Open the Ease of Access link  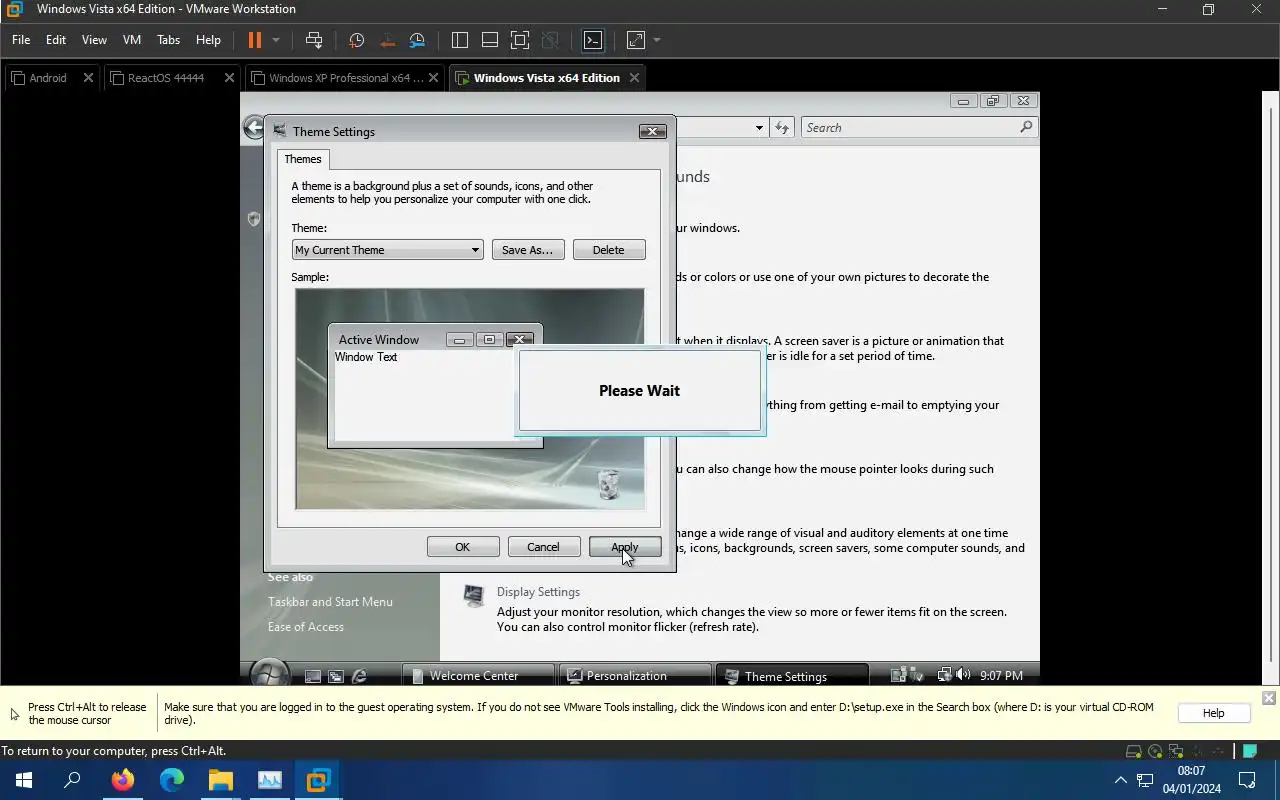(x=306, y=627)
